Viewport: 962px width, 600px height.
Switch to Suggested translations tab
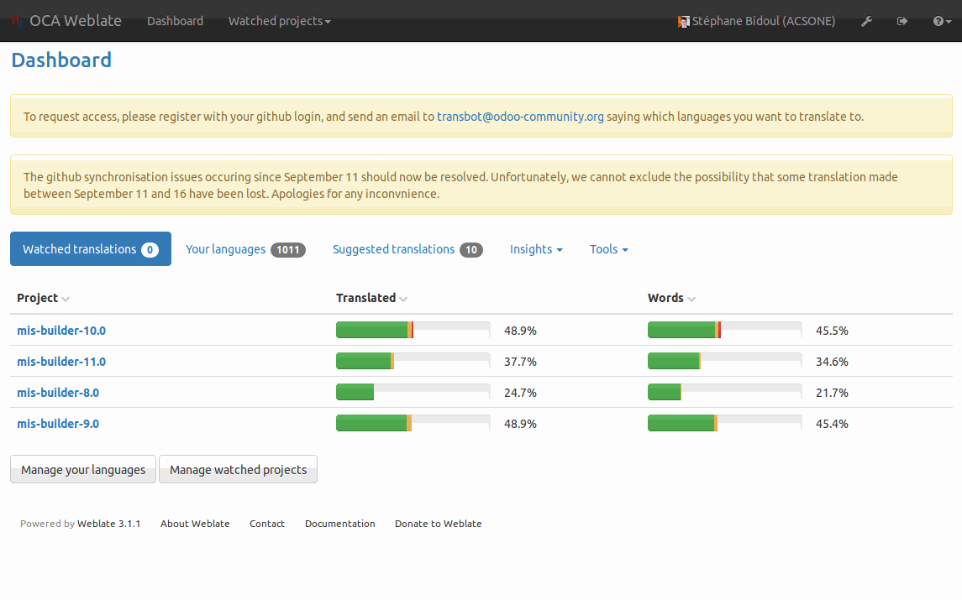tap(407, 249)
